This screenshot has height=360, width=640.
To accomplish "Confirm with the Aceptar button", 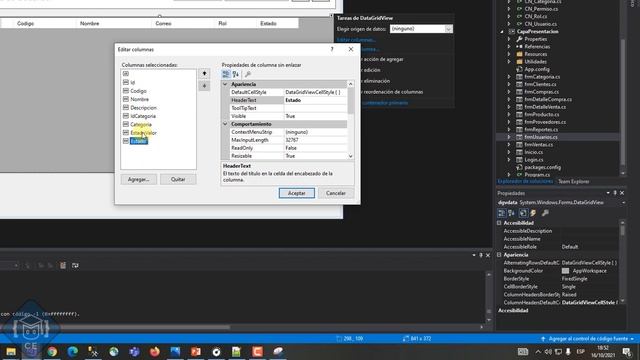I will coord(297,193).
